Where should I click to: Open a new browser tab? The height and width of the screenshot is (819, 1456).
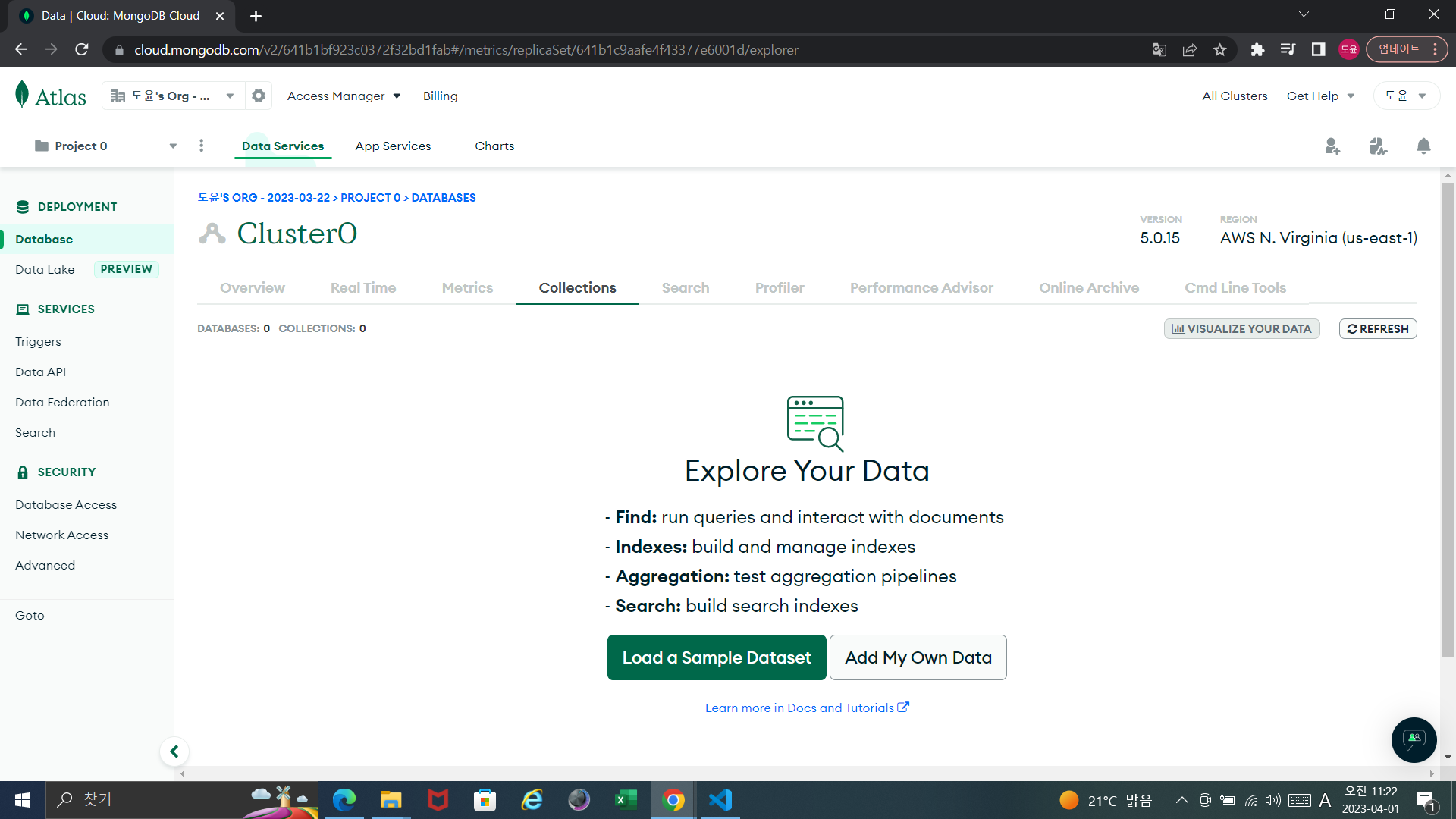tap(256, 16)
